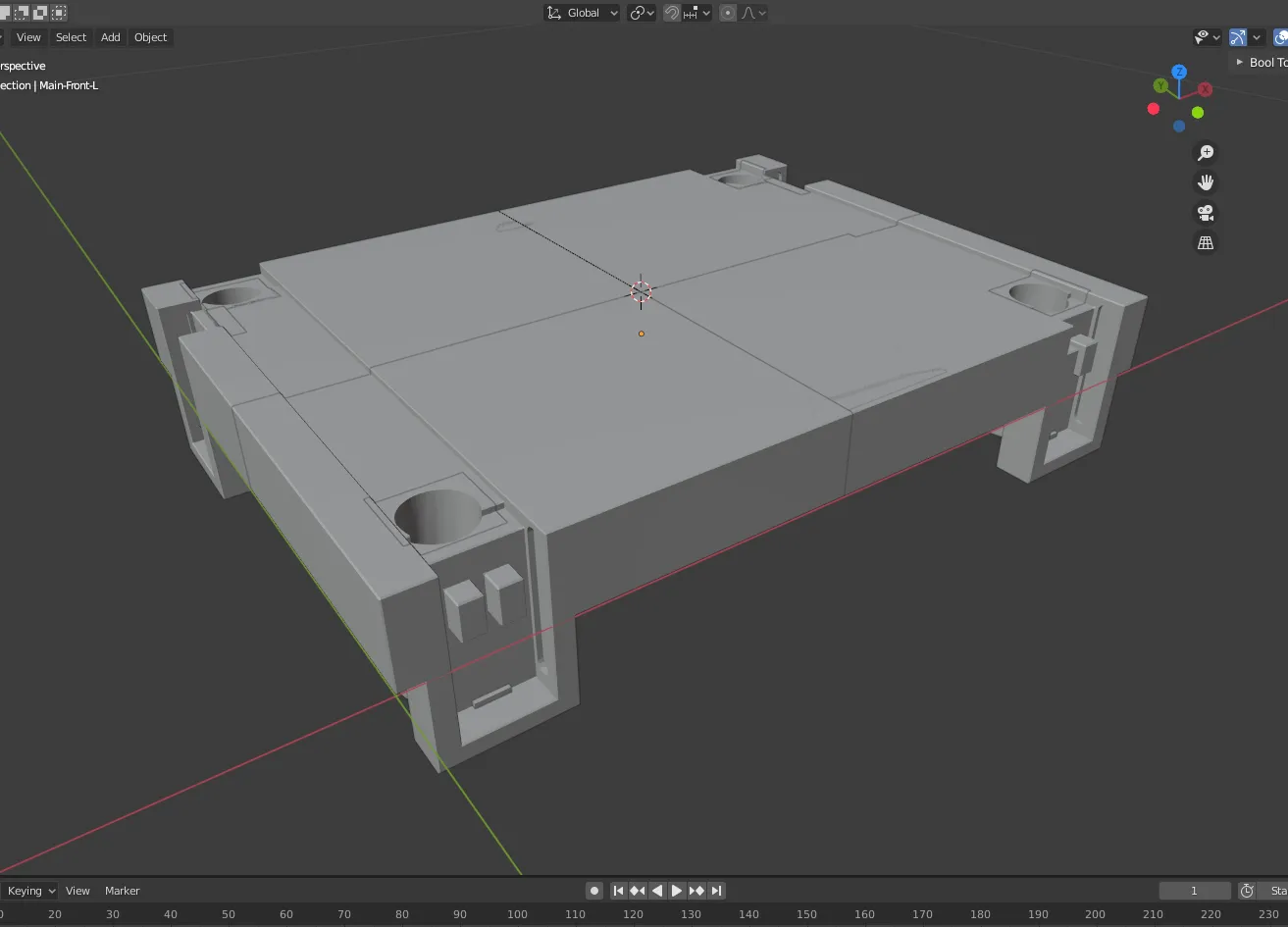This screenshot has width=1288, height=927.
Task: Click the green Y axis gizmo circle
Action: 1160,86
